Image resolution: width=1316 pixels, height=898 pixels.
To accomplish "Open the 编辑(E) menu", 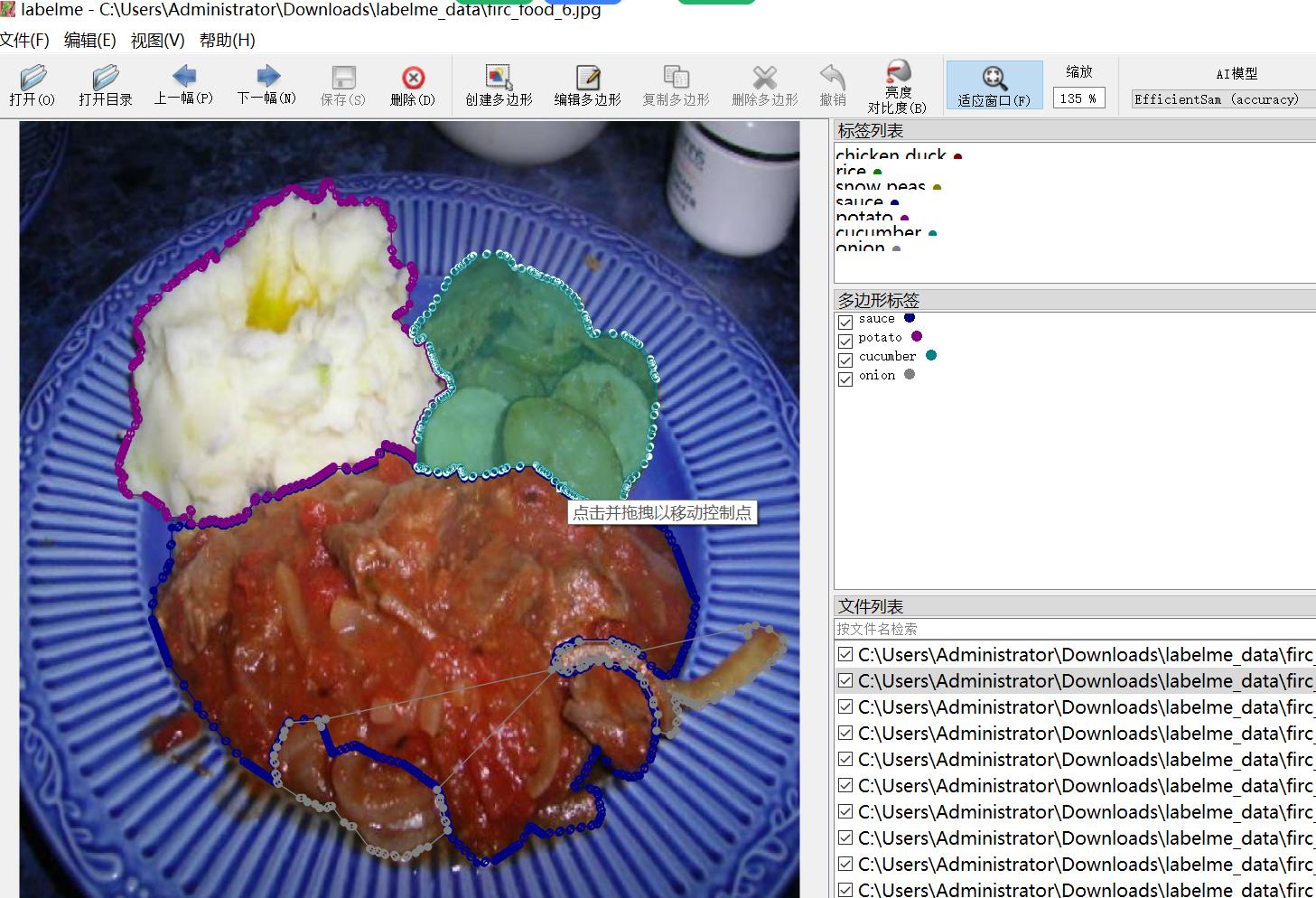I will click(89, 41).
